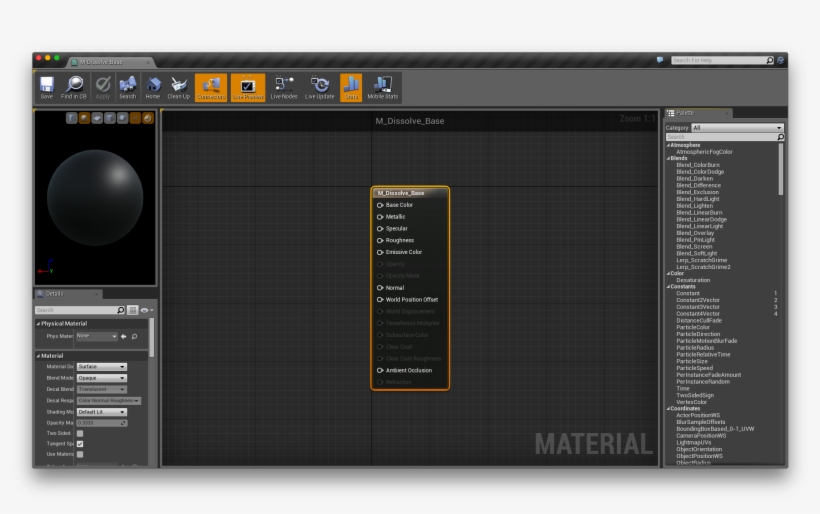Toggle the grid icon in preview viewport
Viewport: 820px width, 514px height.
(135, 118)
